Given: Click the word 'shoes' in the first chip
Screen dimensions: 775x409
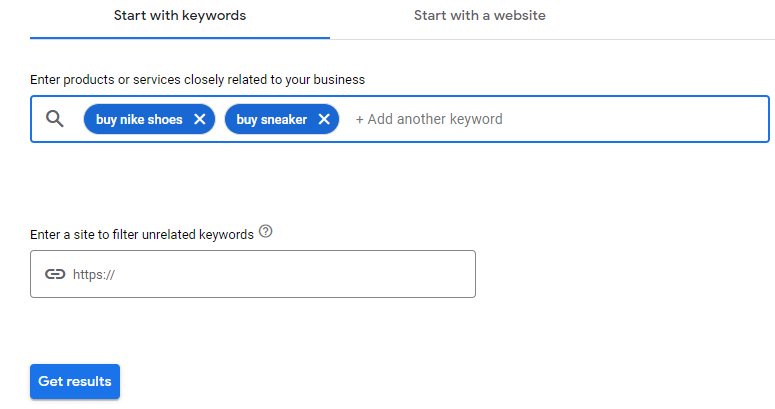Looking at the screenshot, I should [166, 119].
